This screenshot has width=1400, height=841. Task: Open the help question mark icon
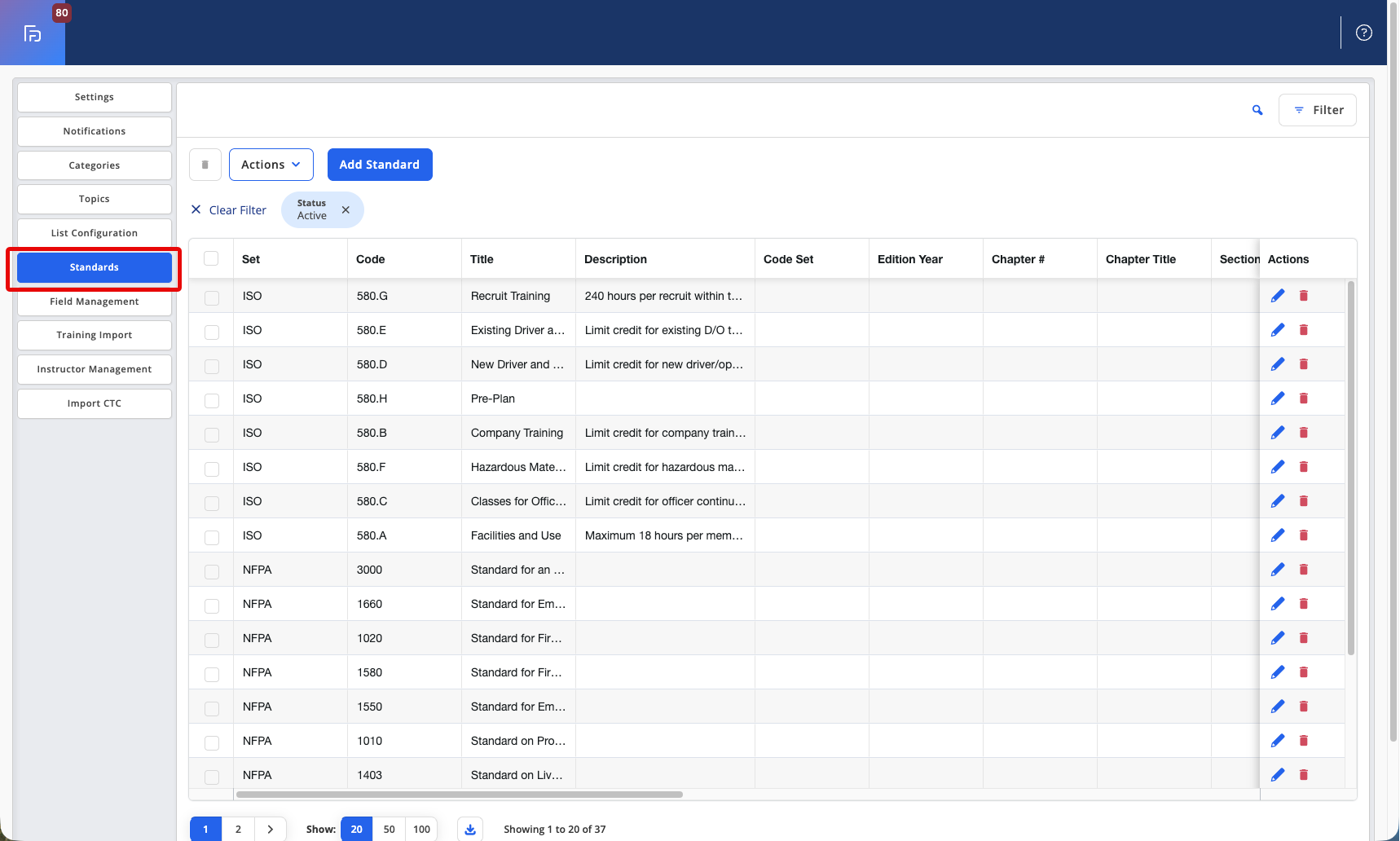click(x=1364, y=33)
